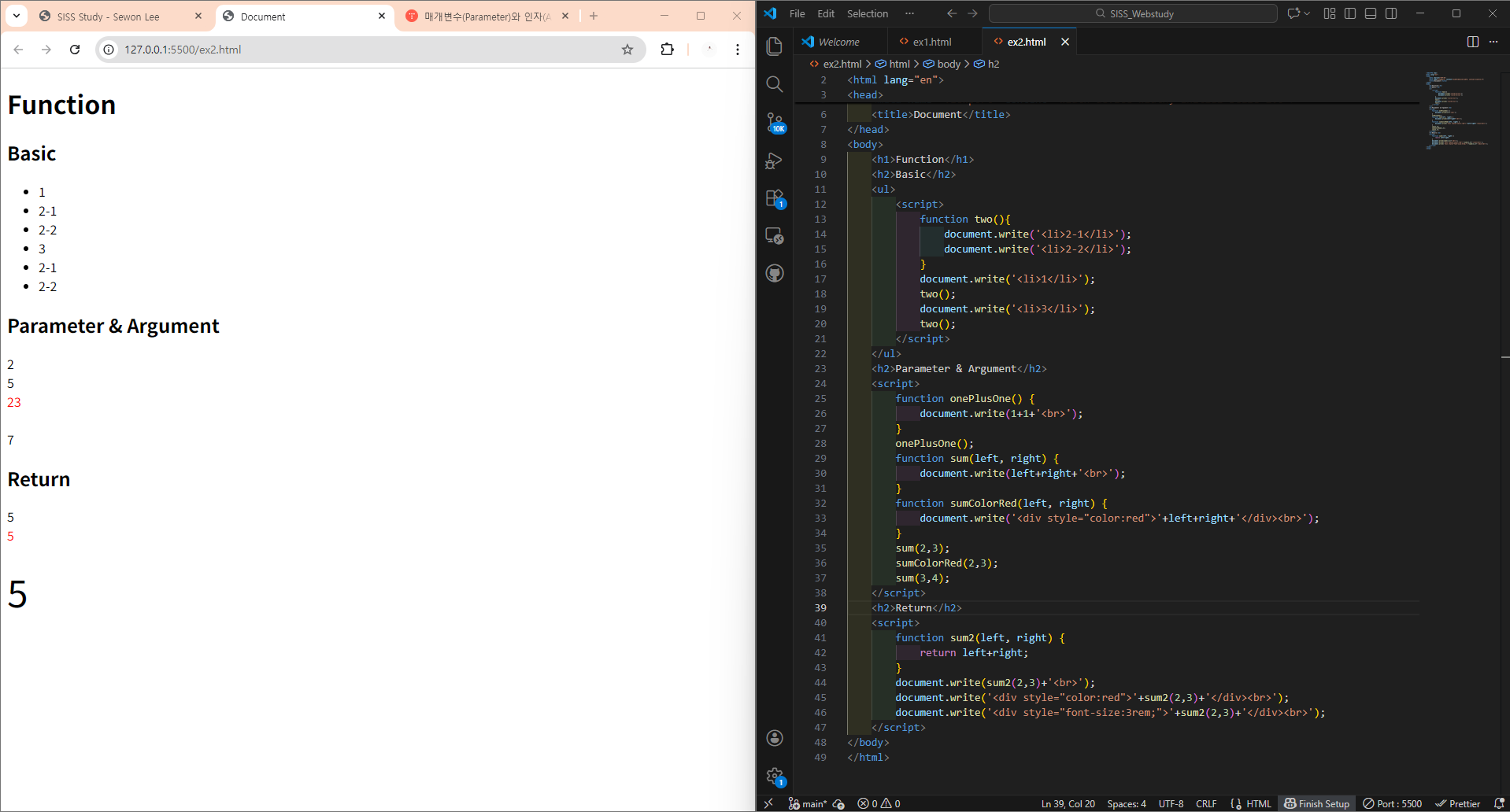1510x812 pixels.
Task: Click Finish Setup in status bar
Action: coord(1317,803)
